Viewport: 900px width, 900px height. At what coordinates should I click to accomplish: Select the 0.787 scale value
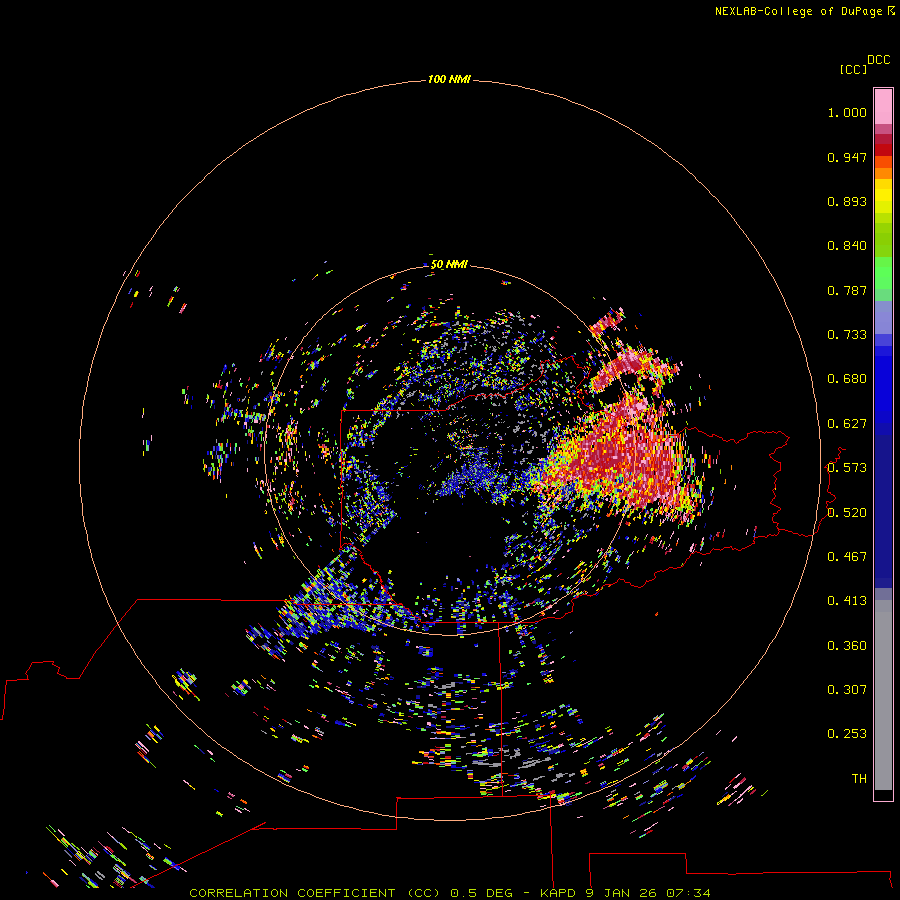click(x=847, y=290)
